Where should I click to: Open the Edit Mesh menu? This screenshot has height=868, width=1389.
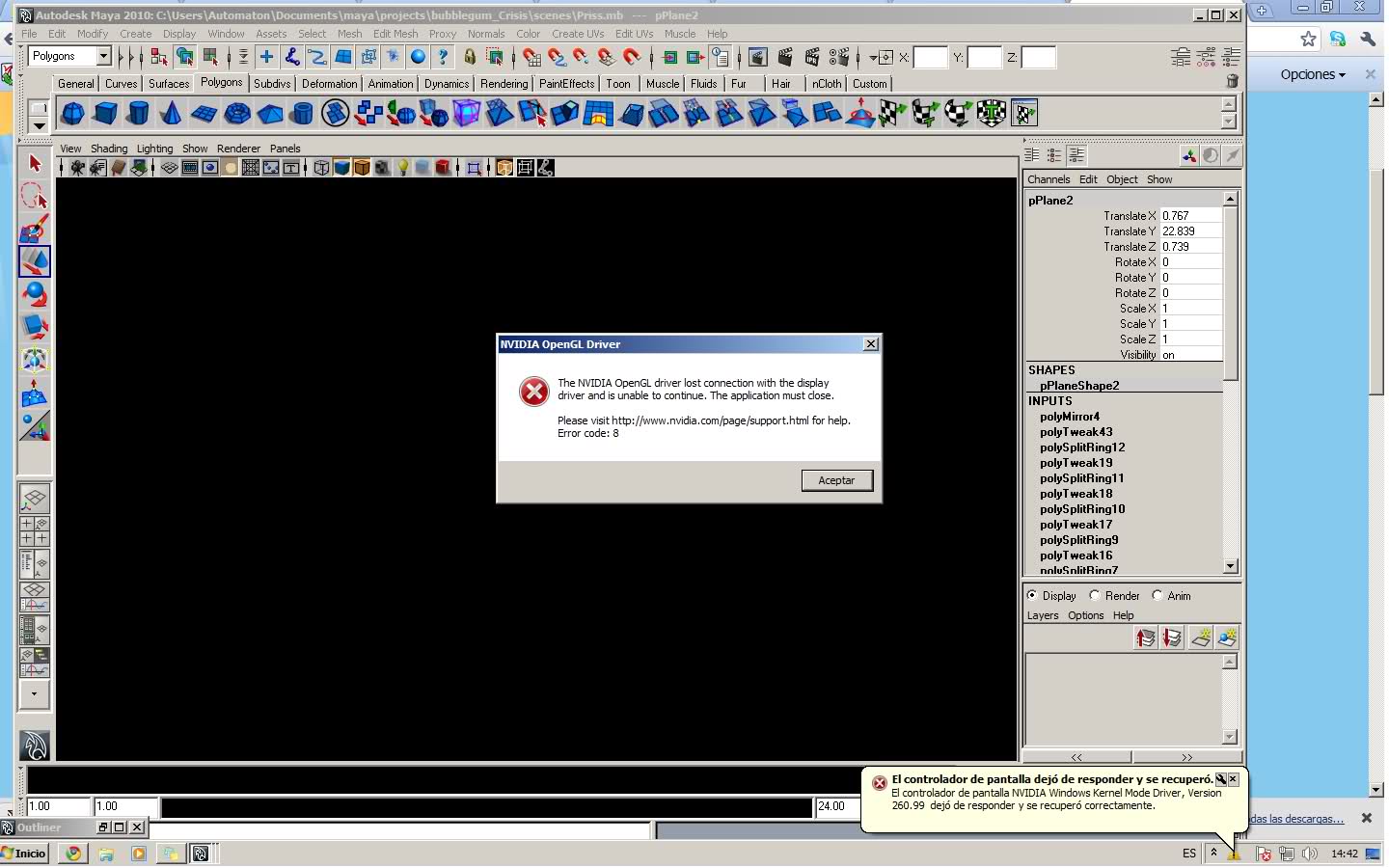(x=395, y=34)
